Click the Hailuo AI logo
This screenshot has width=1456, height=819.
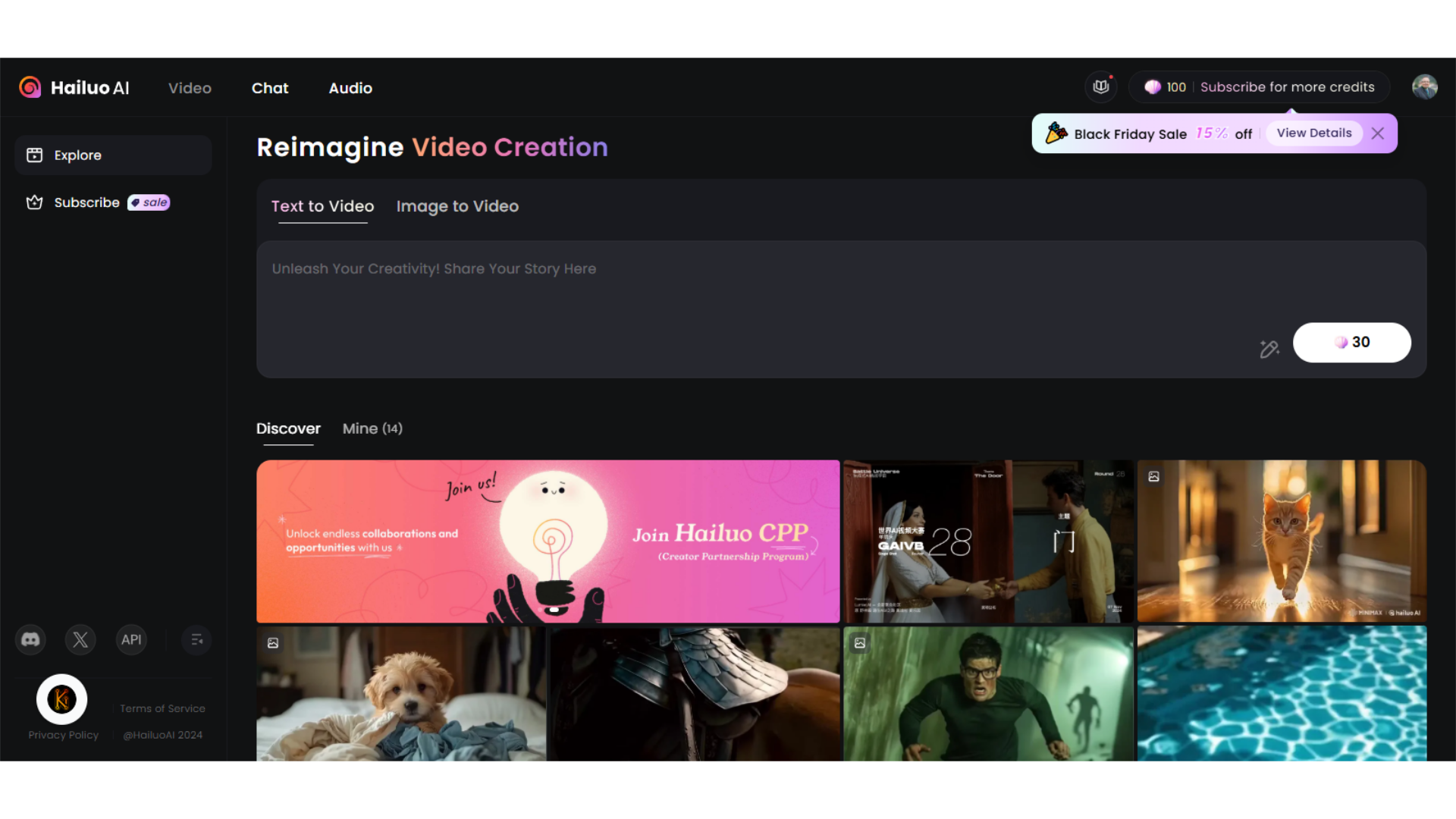click(74, 88)
